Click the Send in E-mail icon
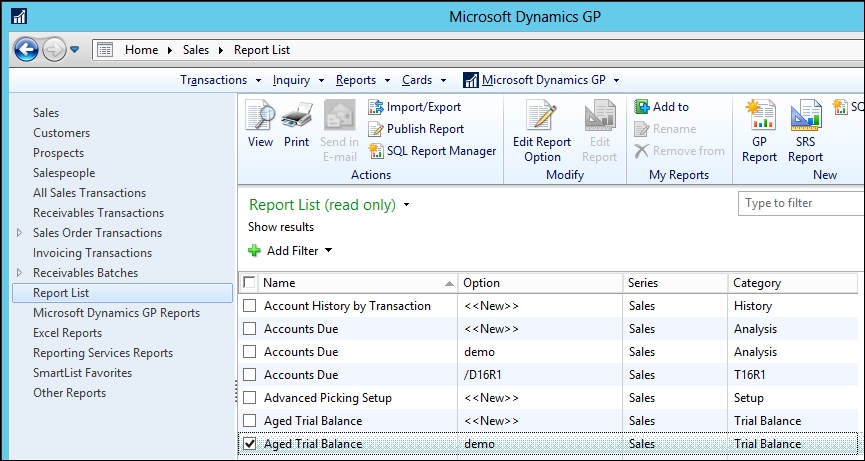Screen dimensions: 865x461 339,131
